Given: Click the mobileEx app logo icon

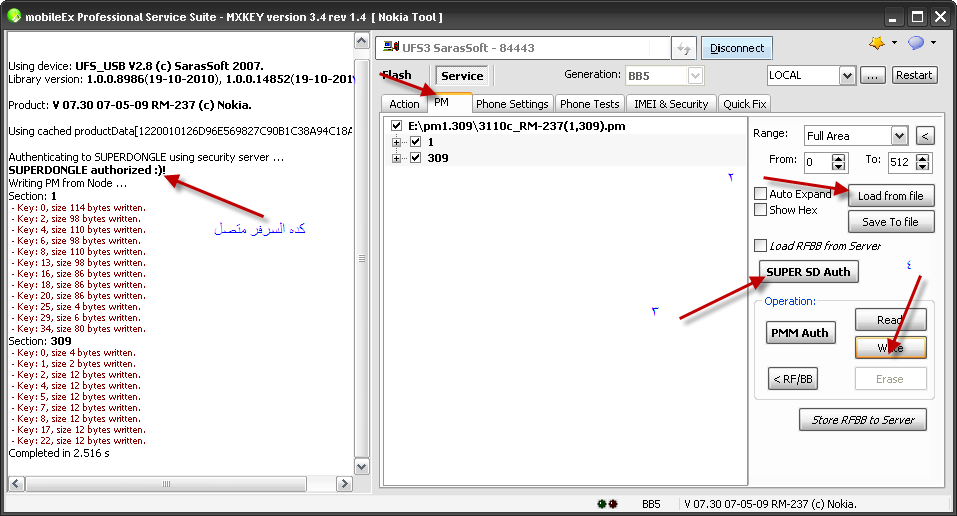Looking at the screenshot, I should (x=13, y=16).
